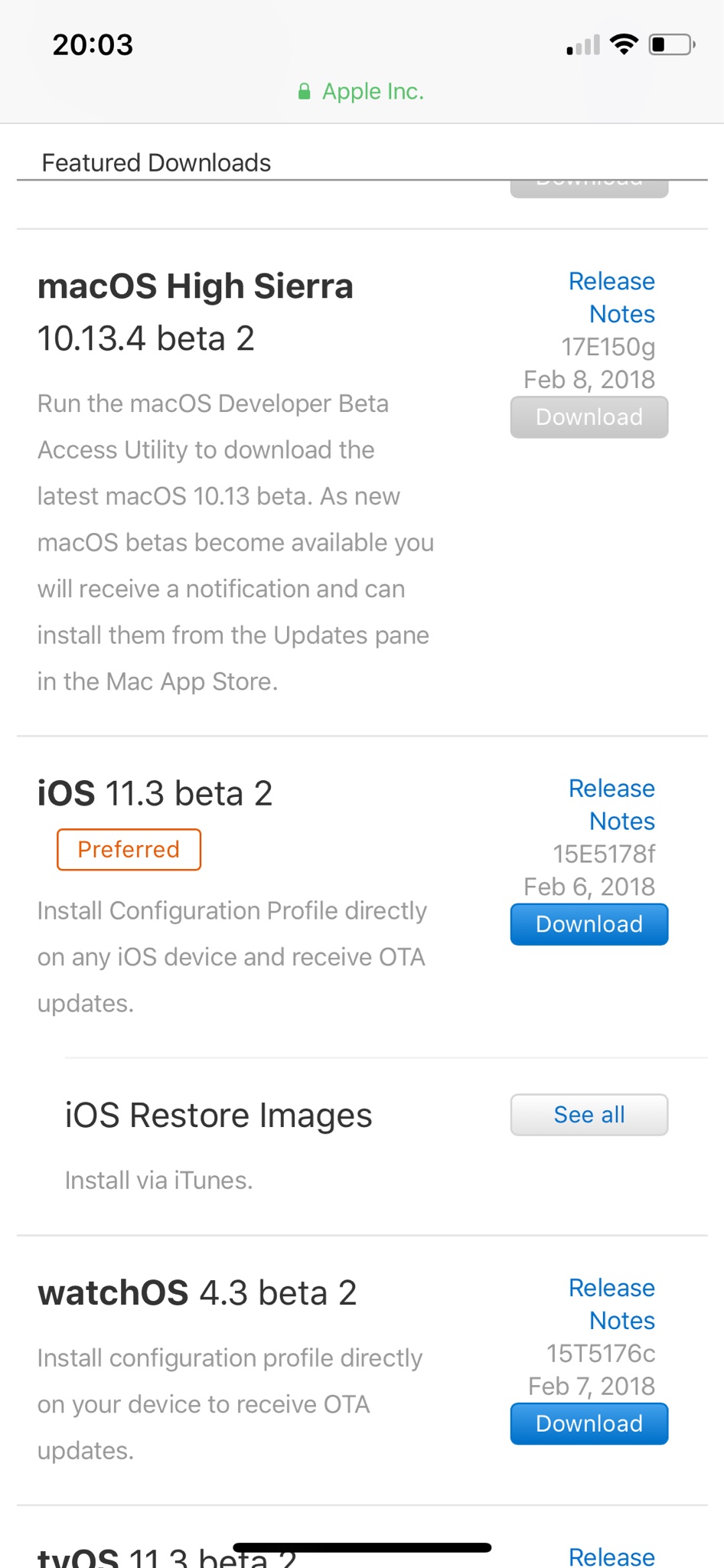This screenshot has height=1568, width=724.
Task: Open iOS 11.3 beta 2 Release Notes
Action: point(611,805)
